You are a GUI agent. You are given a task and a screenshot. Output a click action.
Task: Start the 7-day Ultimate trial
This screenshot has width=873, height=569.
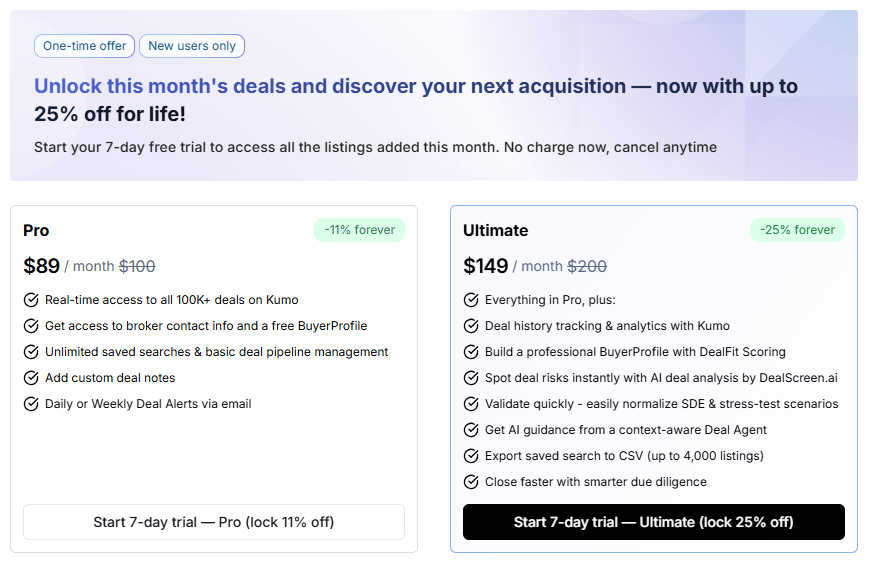coord(653,522)
